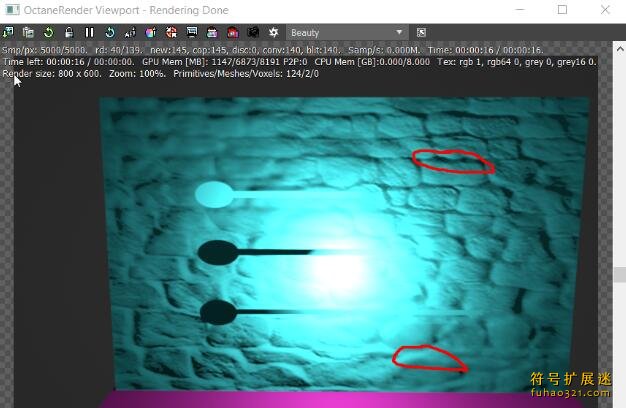Pause rendering with the pause button
This screenshot has height=408, width=626.
click(x=89, y=32)
